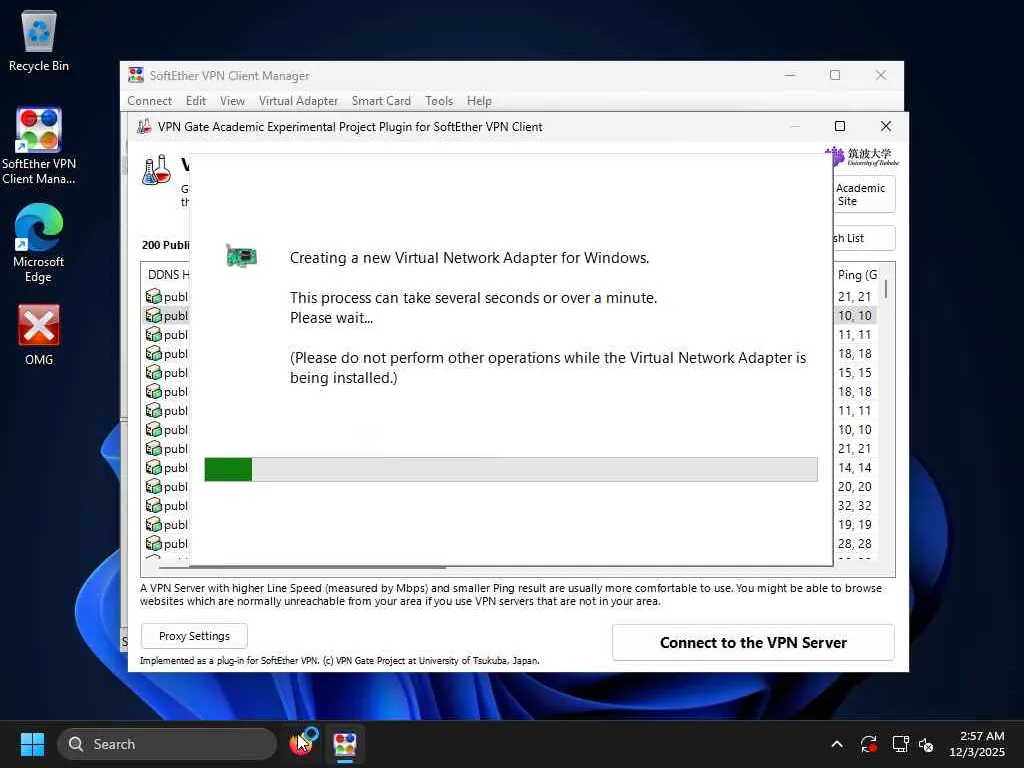Click the network adapter card icon

pyautogui.click(x=241, y=256)
